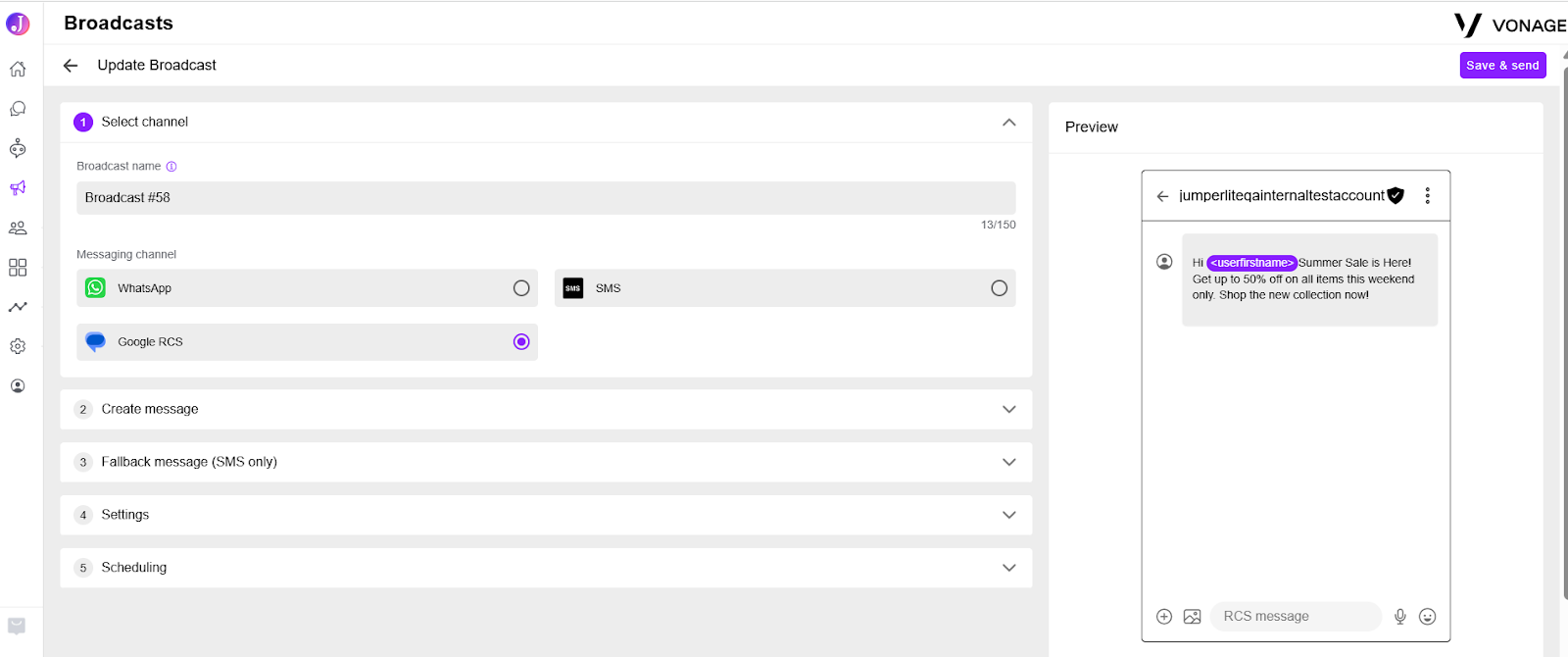Open the Home icon in the sidebar
This screenshot has height=657, width=1568.
click(18, 69)
